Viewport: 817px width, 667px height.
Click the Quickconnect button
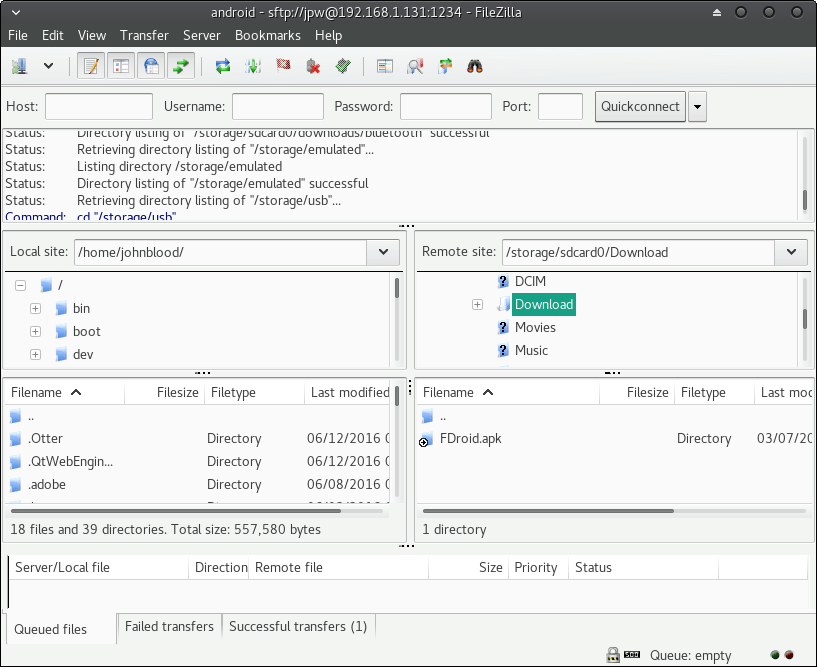click(x=640, y=107)
